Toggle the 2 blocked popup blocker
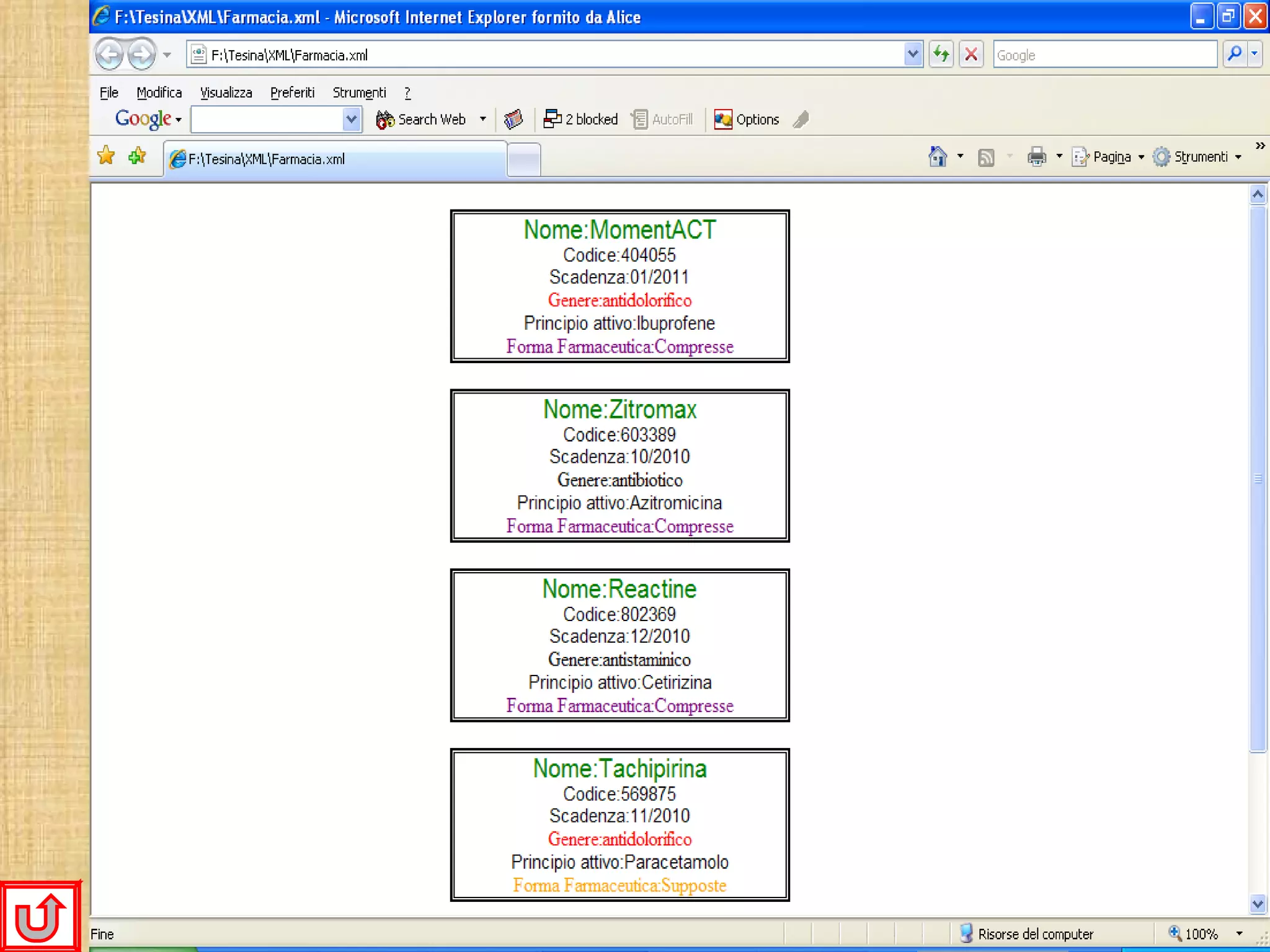The height and width of the screenshot is (952, 1270). click(580, 119)
